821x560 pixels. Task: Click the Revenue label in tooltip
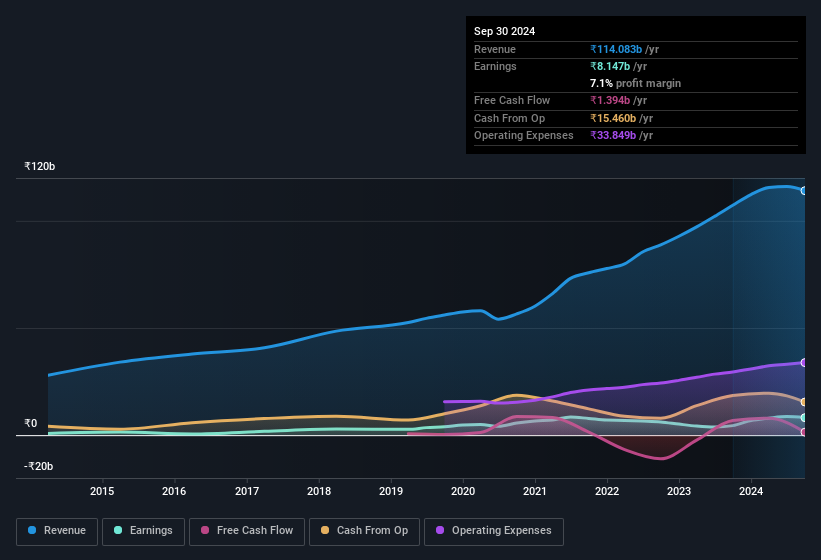pos(495,49)
